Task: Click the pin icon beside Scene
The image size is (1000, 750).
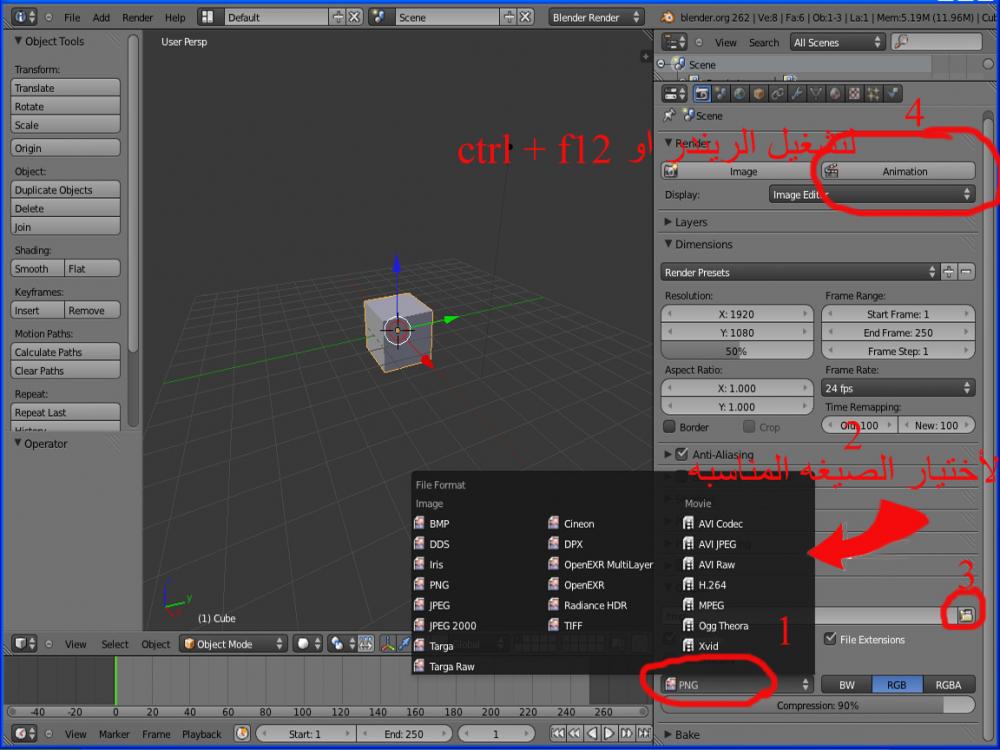Action: click(669, 115)
